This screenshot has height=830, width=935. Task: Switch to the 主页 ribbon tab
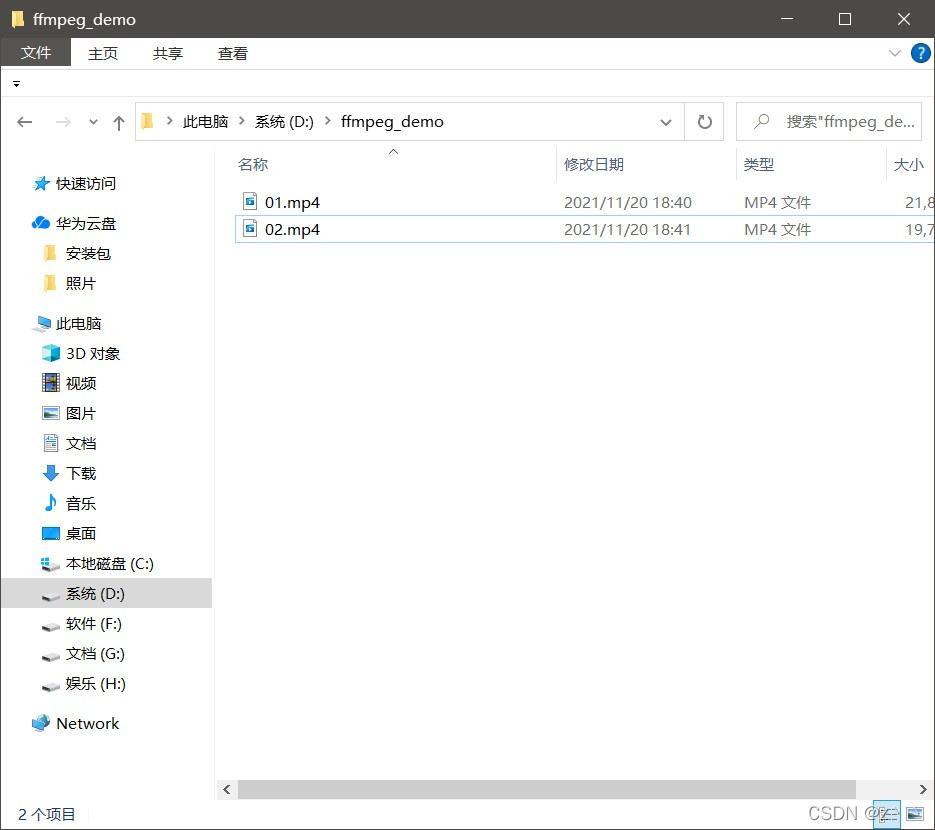pos(103,53)
